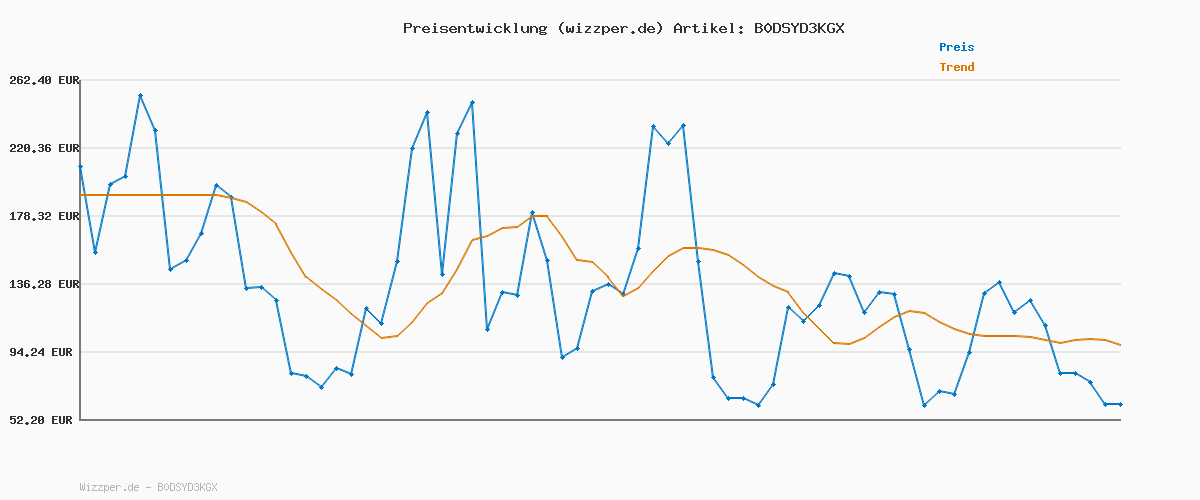Image resolution: width=1200 pixels, height=500 pixels.
Task: Click the orange trend line's left starting point
Action: coord(81,195)
